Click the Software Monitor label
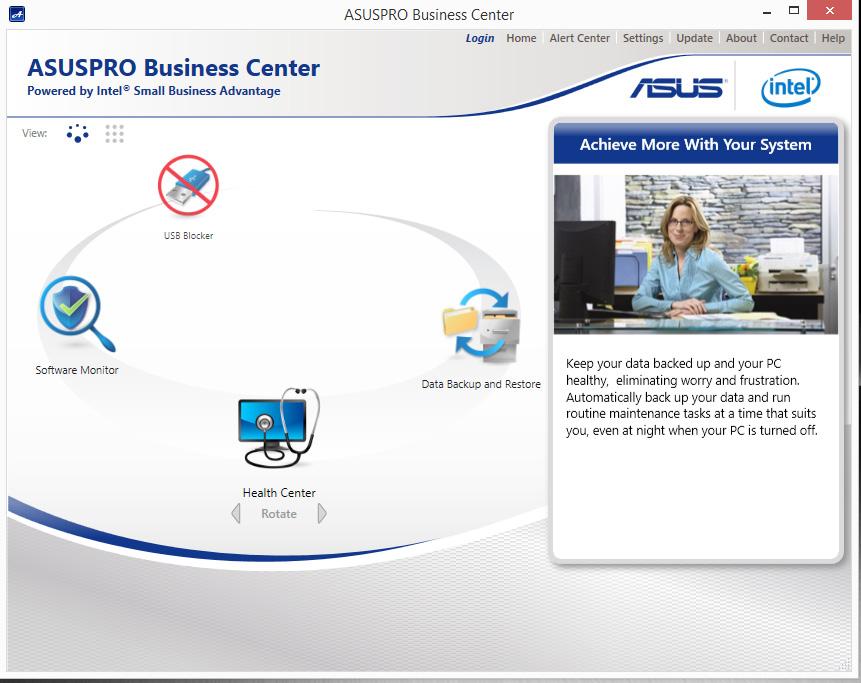Viewport: 861px width, 683px height. [77, 370]
